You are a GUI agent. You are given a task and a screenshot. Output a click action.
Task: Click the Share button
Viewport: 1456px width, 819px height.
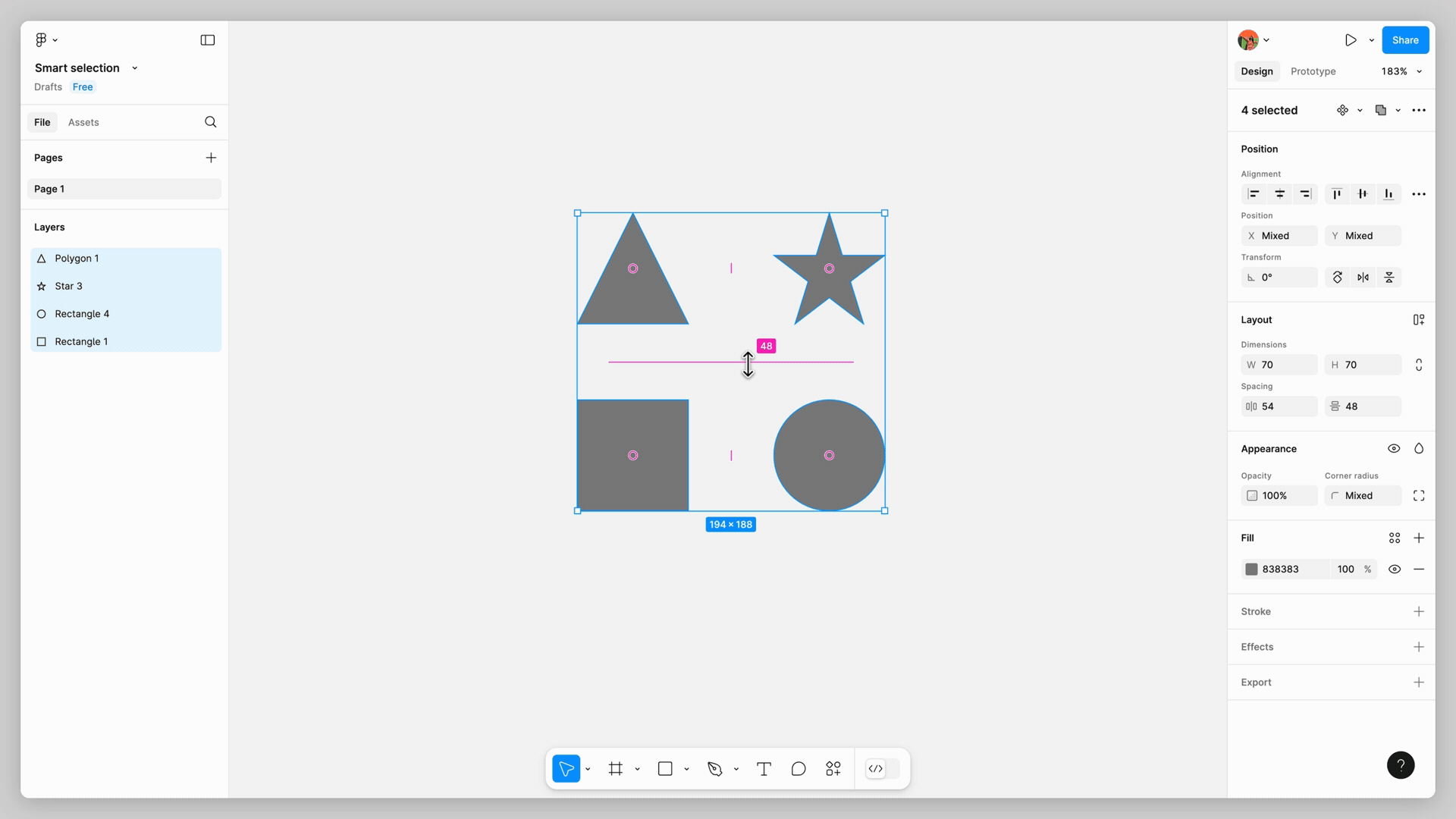(x=1405, y=40)
